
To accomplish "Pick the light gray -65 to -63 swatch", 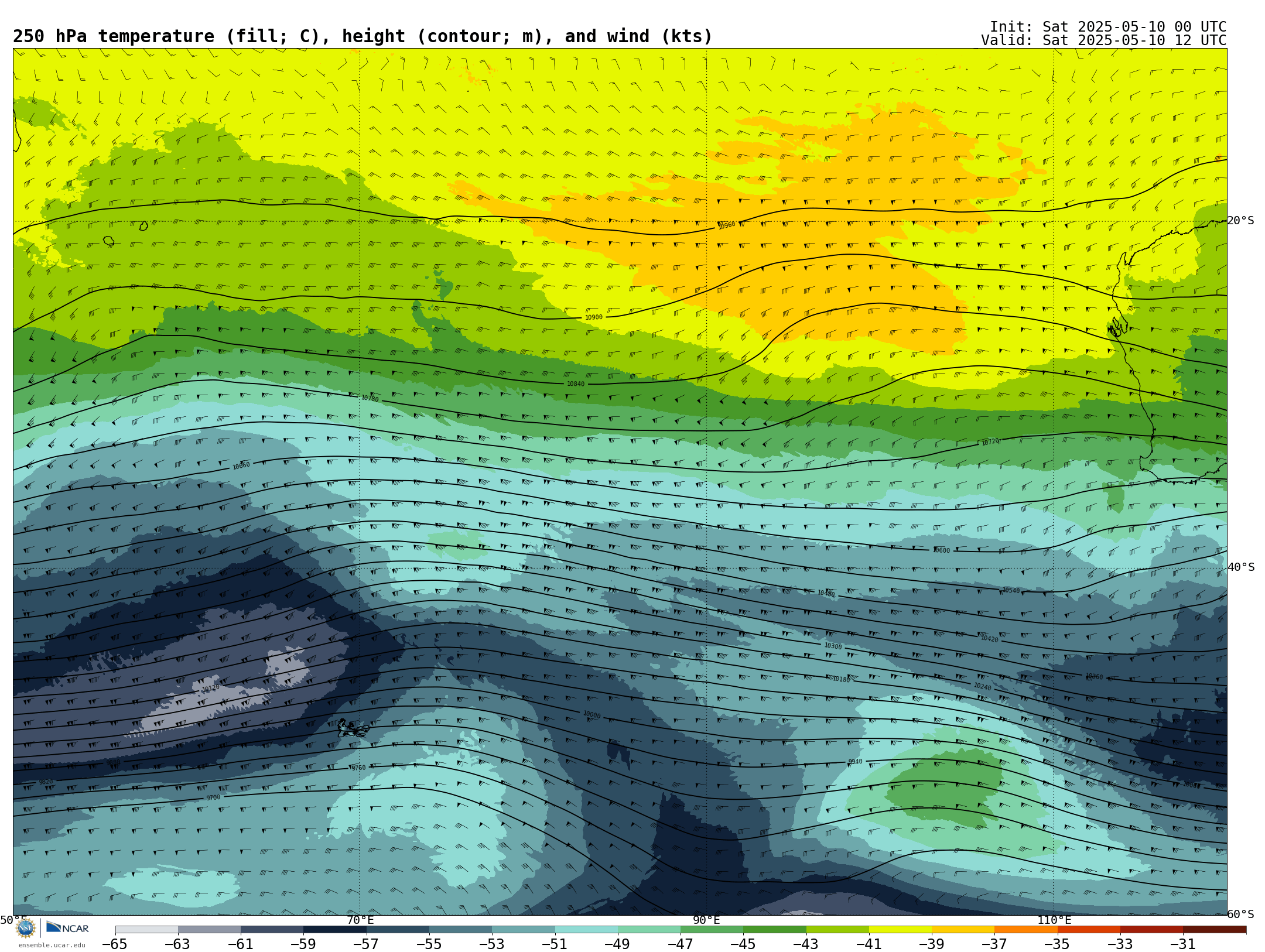I will coord(146,929).
